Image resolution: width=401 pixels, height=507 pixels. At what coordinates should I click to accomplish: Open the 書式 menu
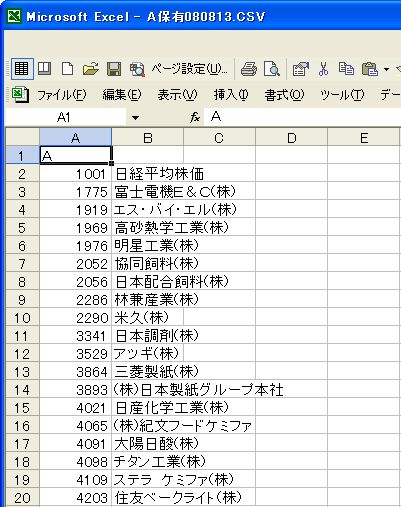(x=284, y=95)
